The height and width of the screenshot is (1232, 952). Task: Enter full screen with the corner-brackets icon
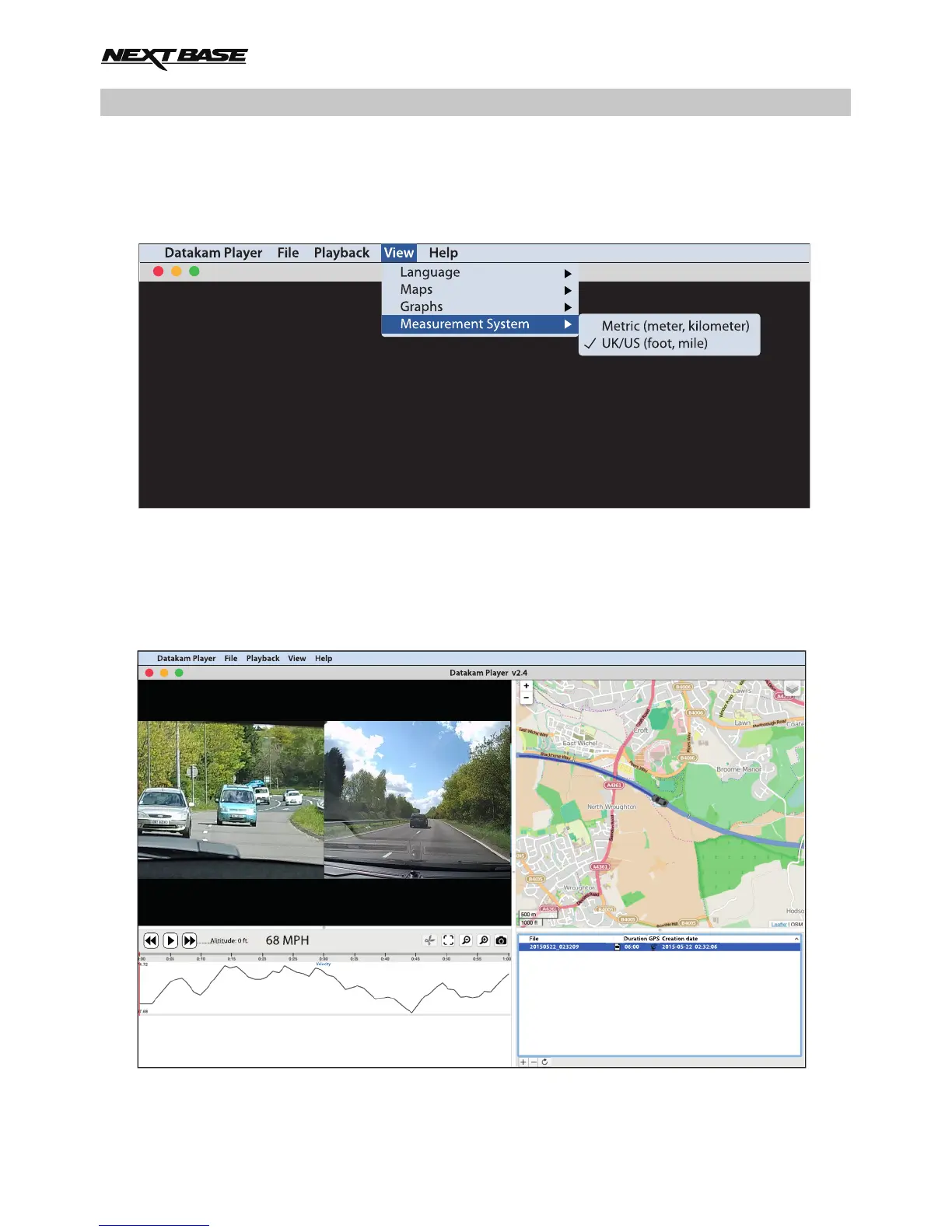pos(449,940)
